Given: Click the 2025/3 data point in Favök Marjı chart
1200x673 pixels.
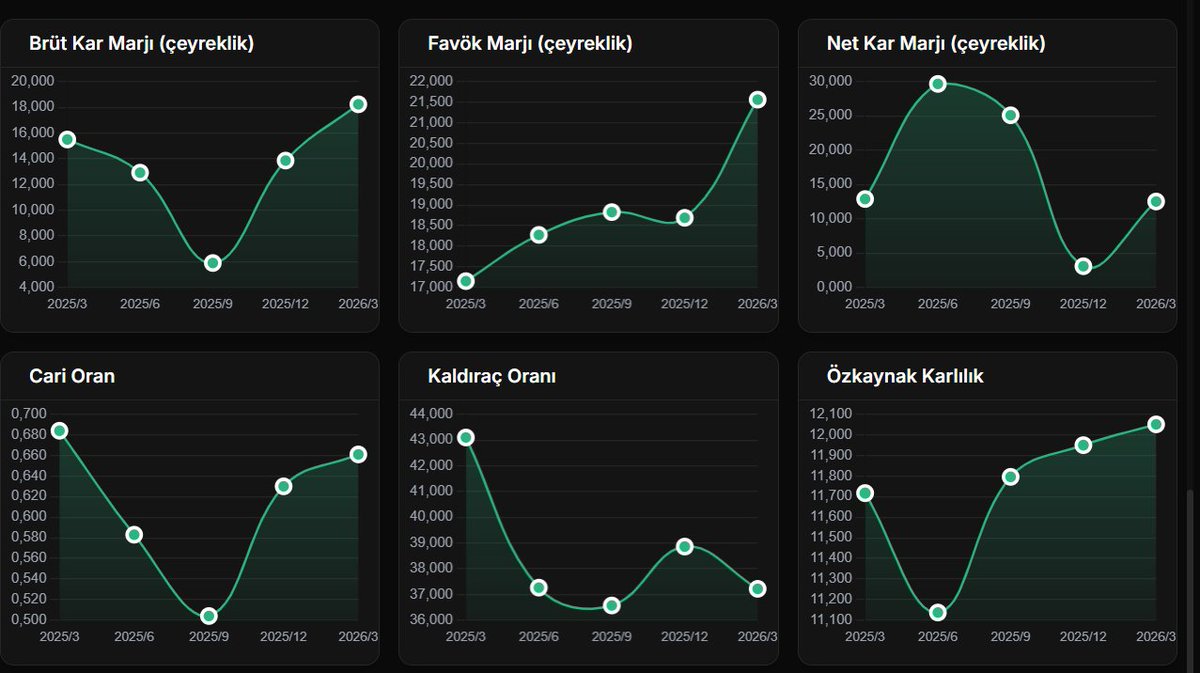Looking at the screenshot, I should pos(466,281).
